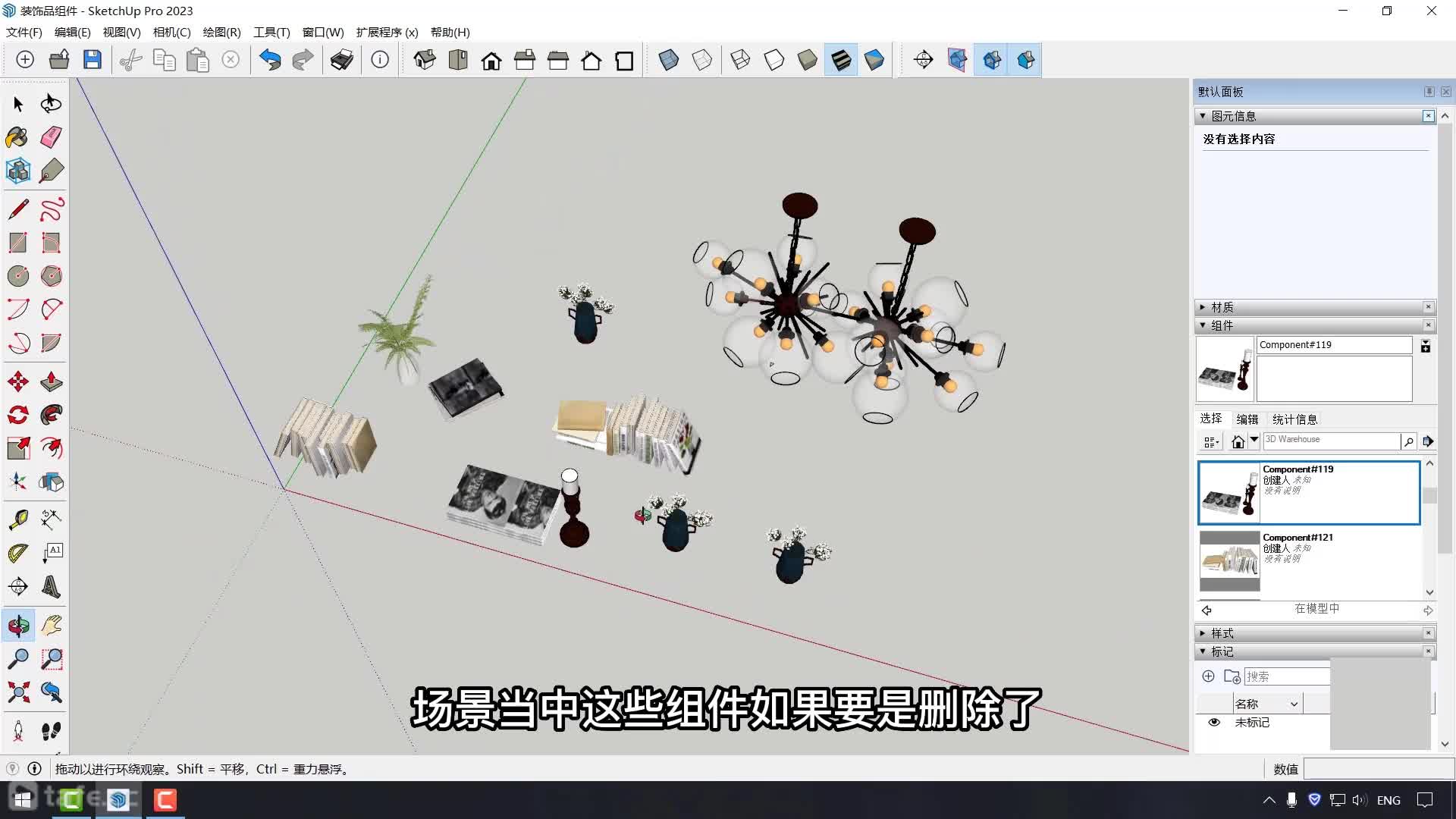Switch to the 统计信息 tab

point(1294,419)
